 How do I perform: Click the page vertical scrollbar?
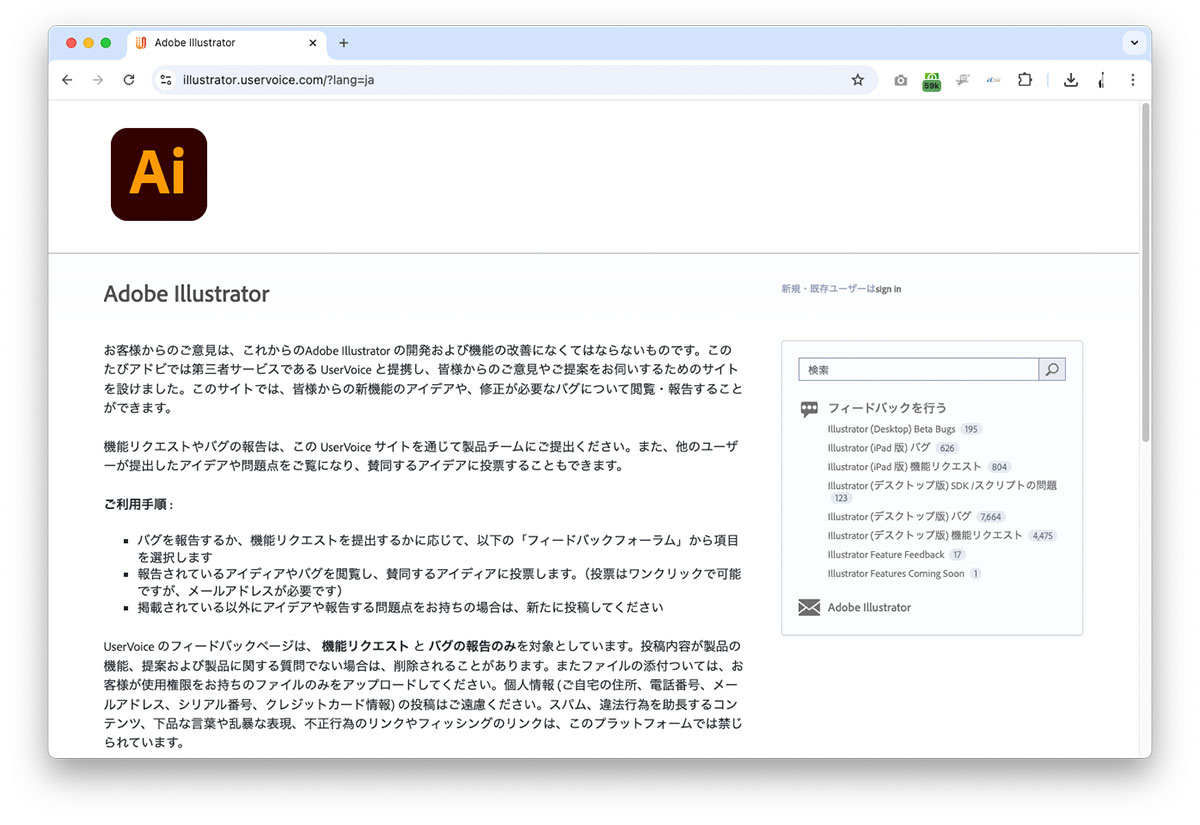pos(1145,270)
